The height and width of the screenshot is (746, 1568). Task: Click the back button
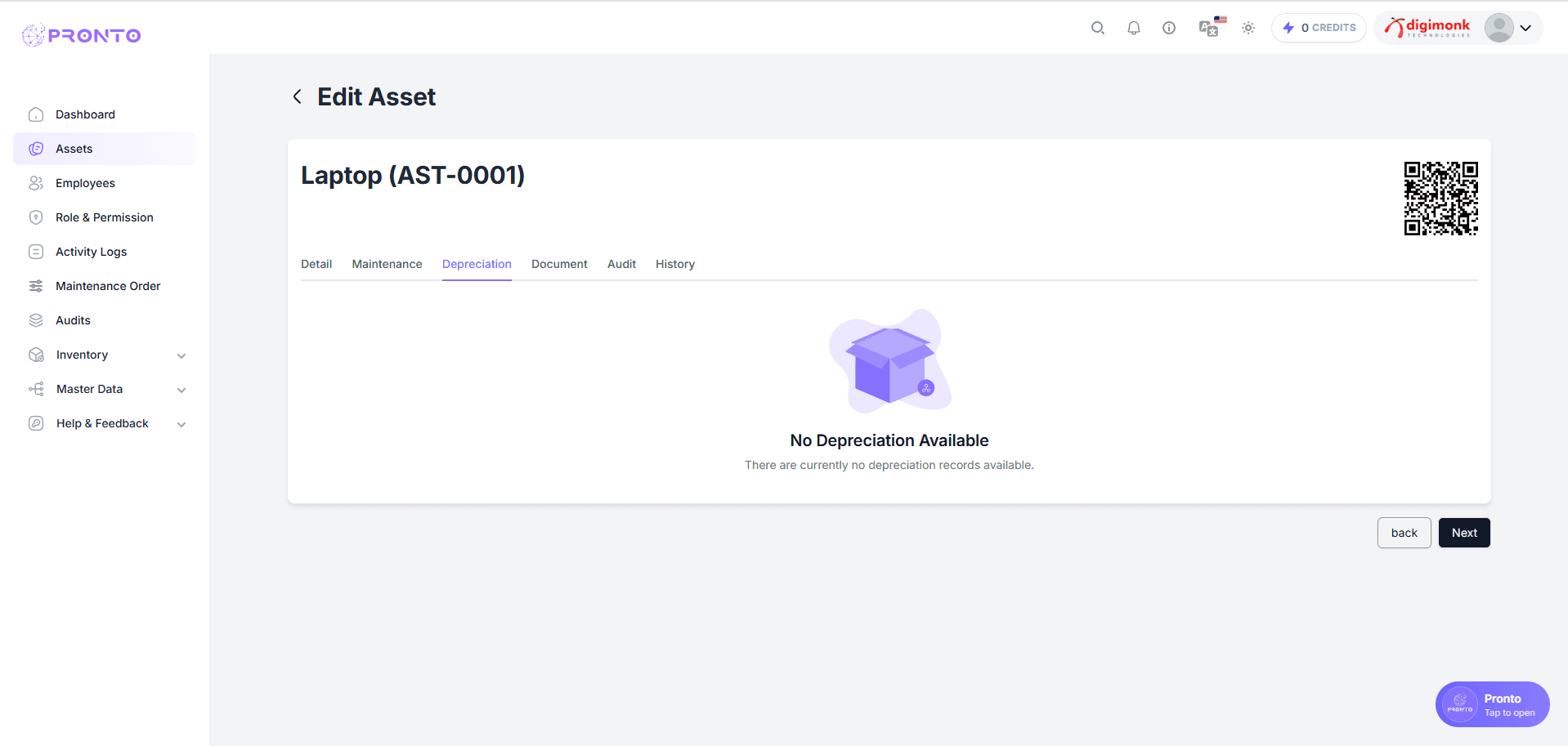coord(1404,533)
